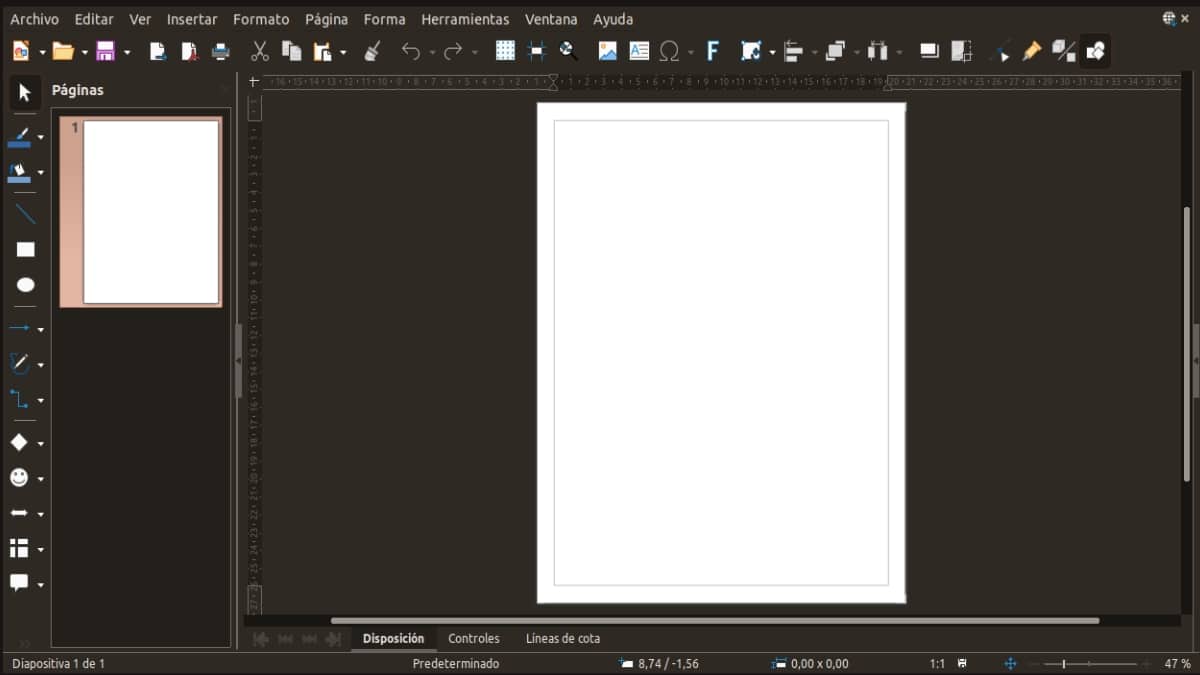The image size is (1200, 675).
Task: Toggle the grid display
Action: [505, 50]
